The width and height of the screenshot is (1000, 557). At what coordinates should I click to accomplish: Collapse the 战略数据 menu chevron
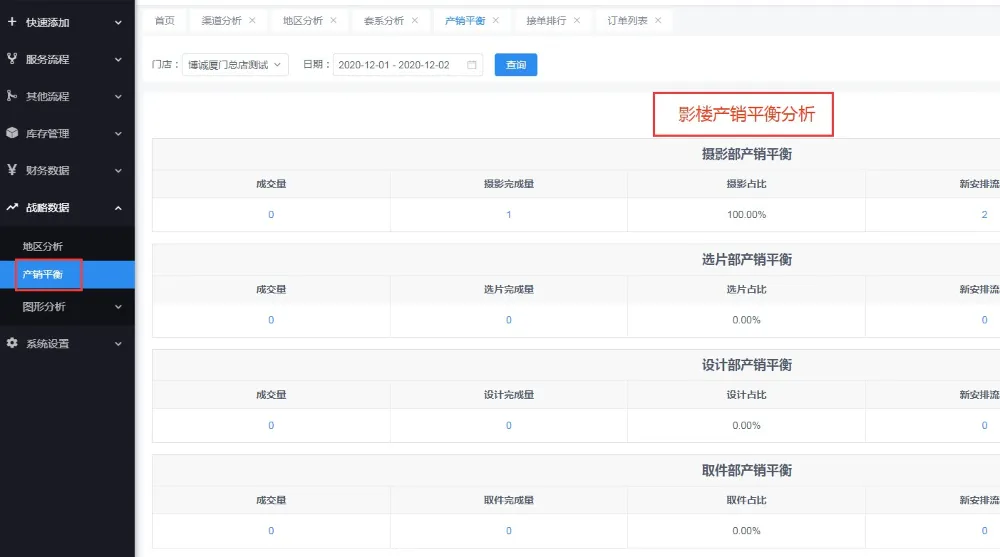118,208
